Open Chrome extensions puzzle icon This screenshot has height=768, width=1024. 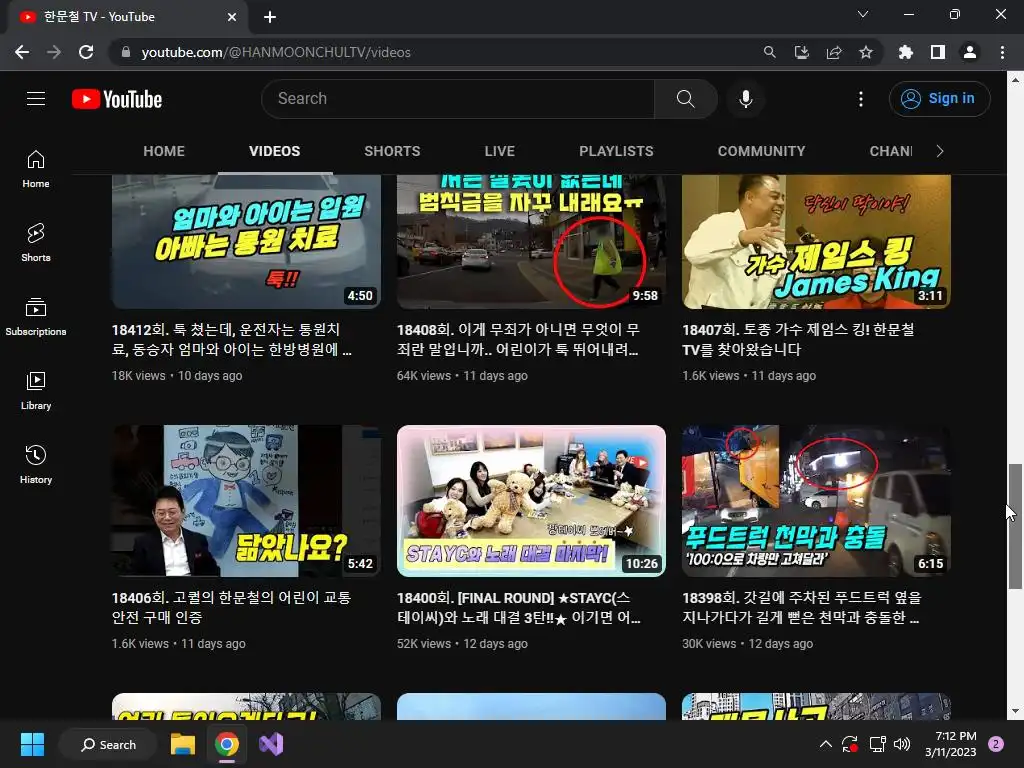coord(906,52)
